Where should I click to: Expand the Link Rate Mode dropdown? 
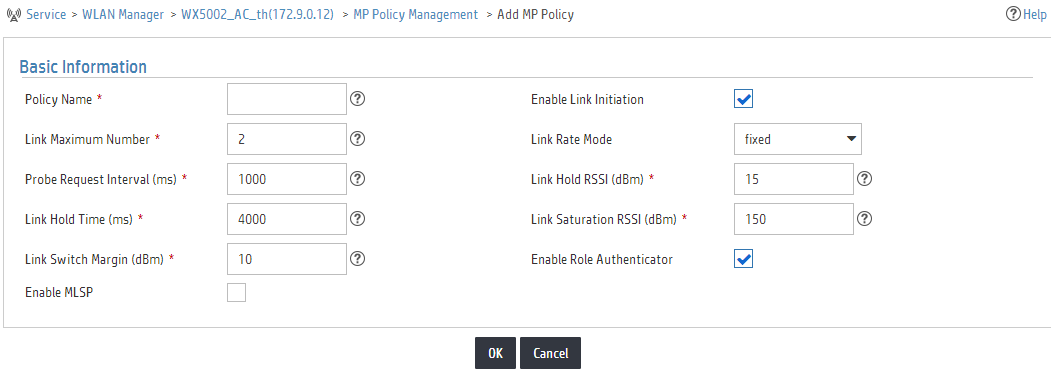pos(798,139)
